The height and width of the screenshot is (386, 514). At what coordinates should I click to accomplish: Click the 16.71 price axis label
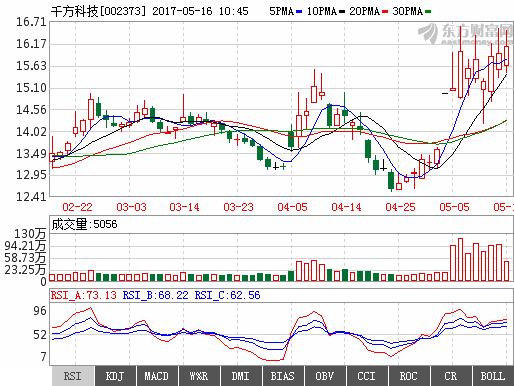[31, 22]
